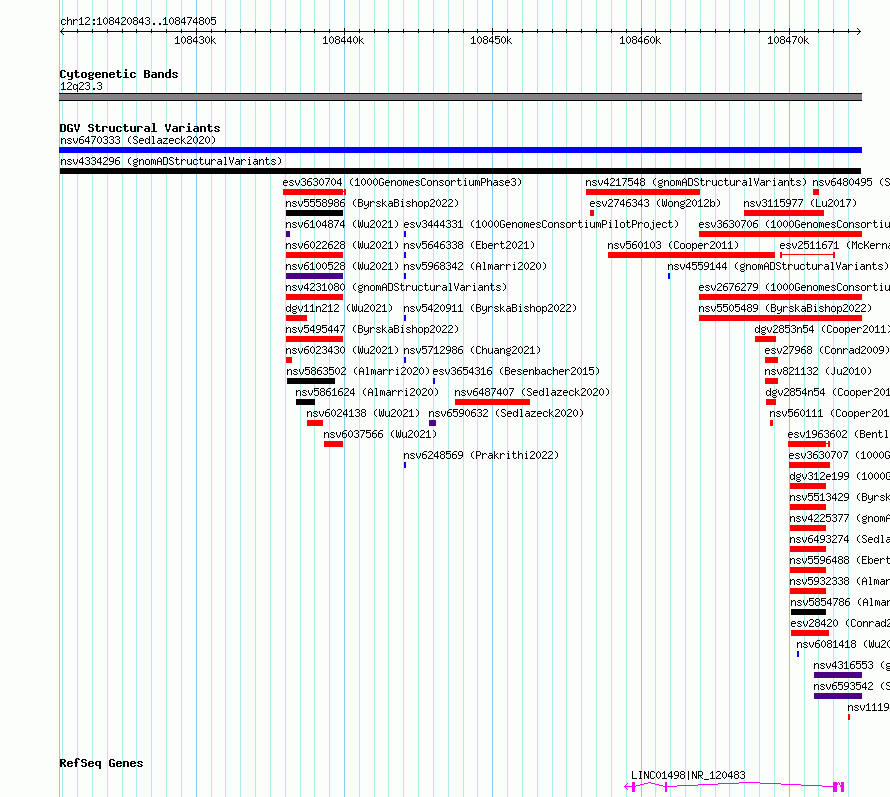Select dgv312e199 variant label

click(839, 476)
